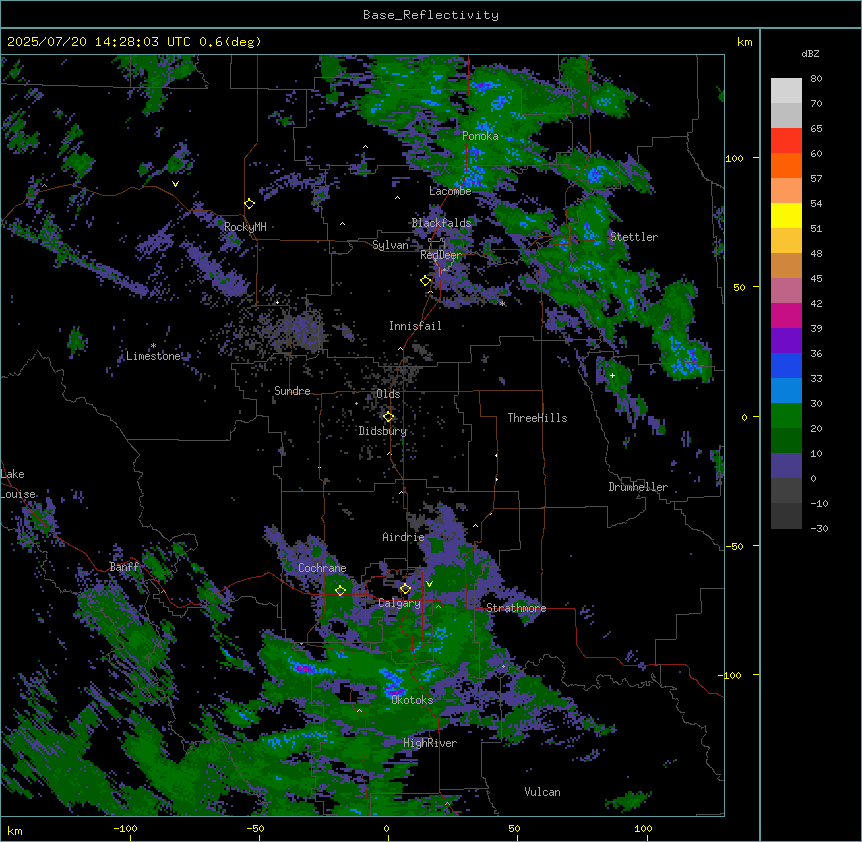The image size is (862, 842).
Task: Click the yellow diamond marker below Cochrane
Action: point(340,591)
